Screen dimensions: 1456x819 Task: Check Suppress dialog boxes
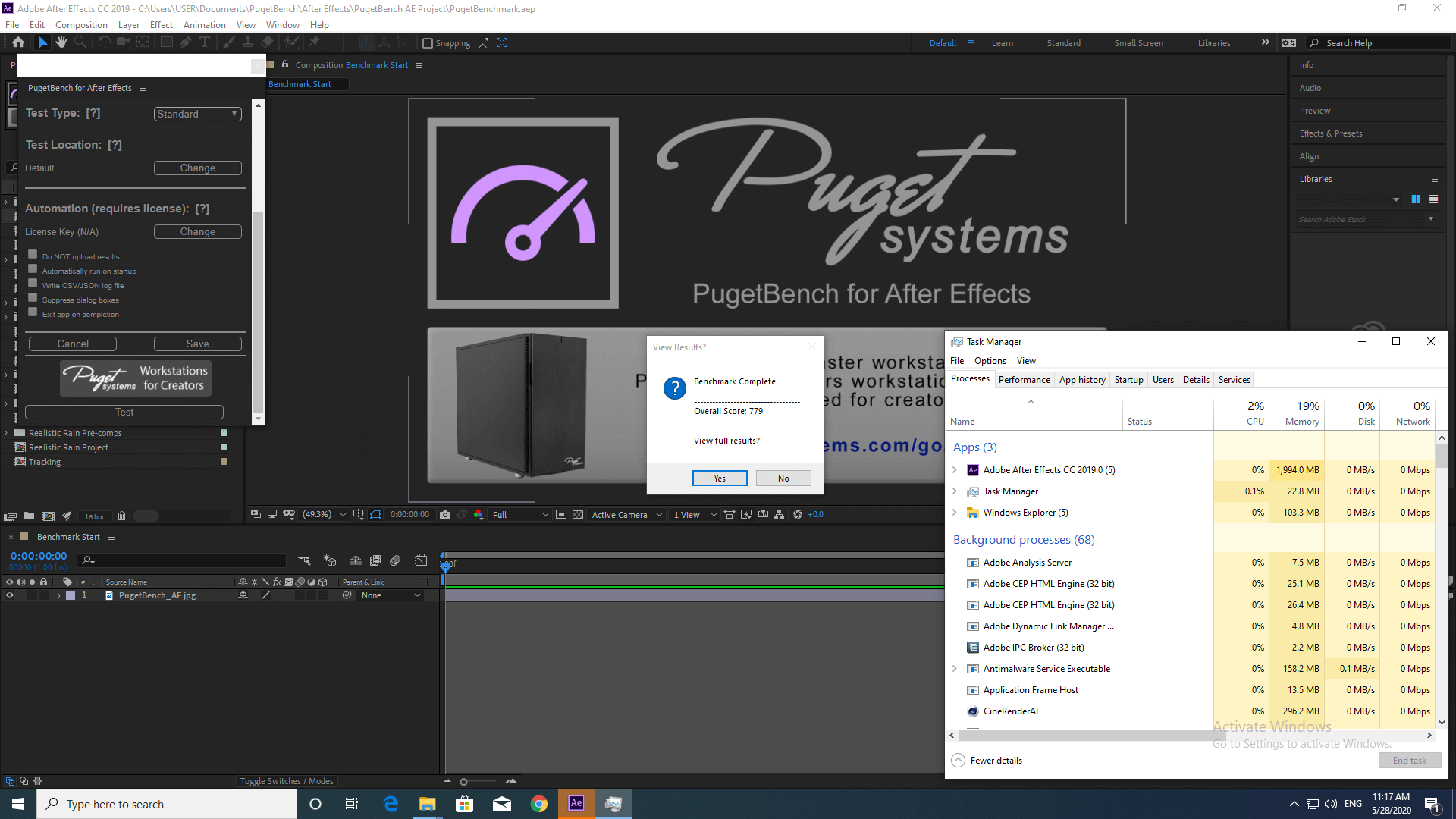[x=33, y=298]
